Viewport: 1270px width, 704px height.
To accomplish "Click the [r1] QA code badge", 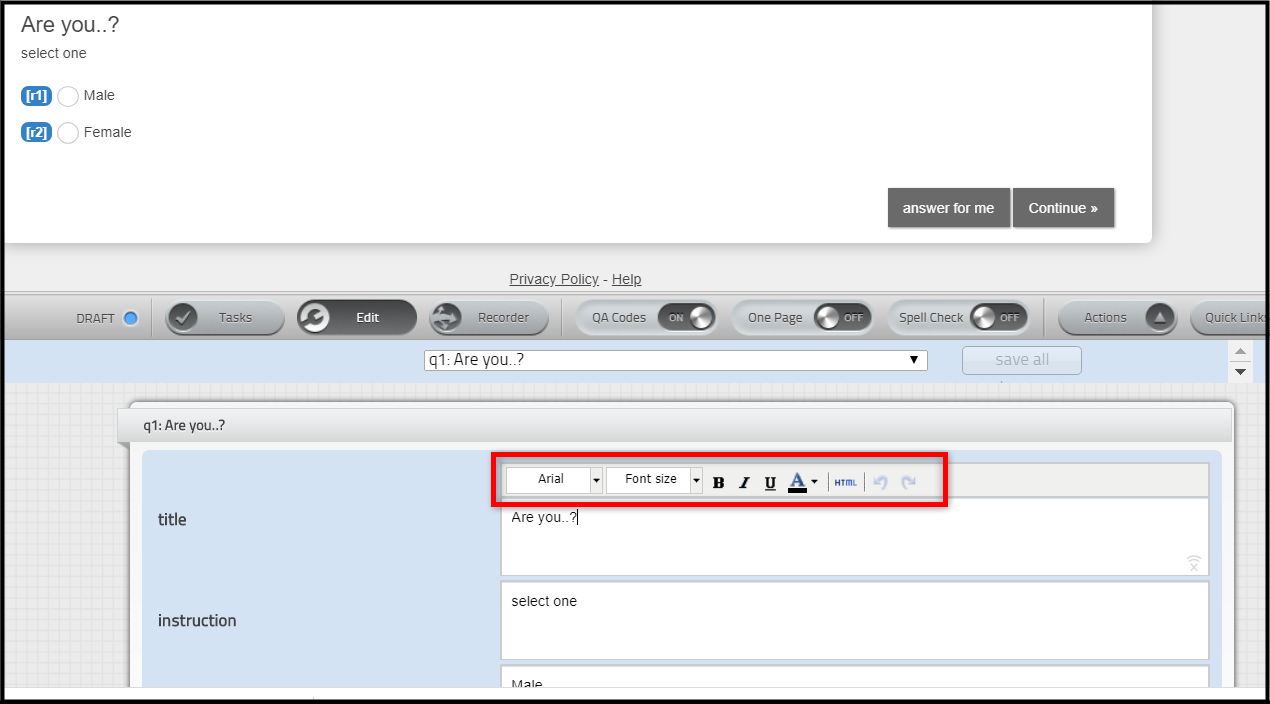I will point(36,96).
